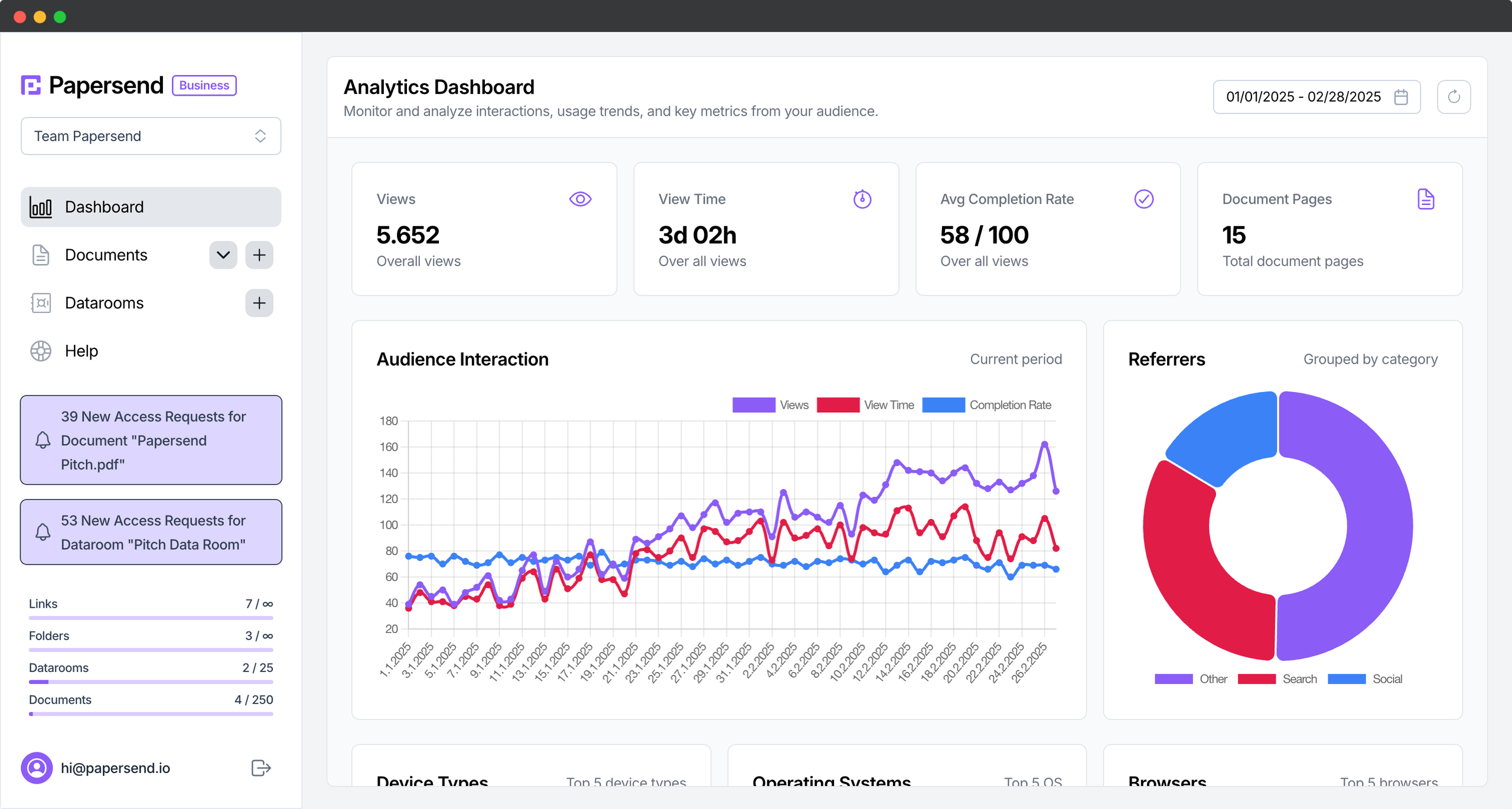Open the Help section

(81, 351)
